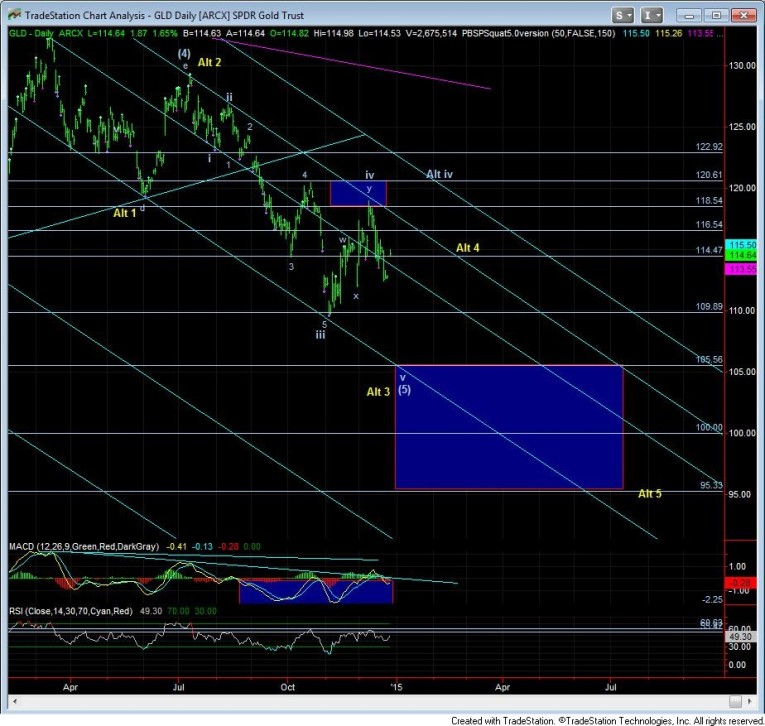The height and width of the screenshot is (726, 765).
Task: Click the "'15" year label on date axis
Action: click(x=397, y=687)
